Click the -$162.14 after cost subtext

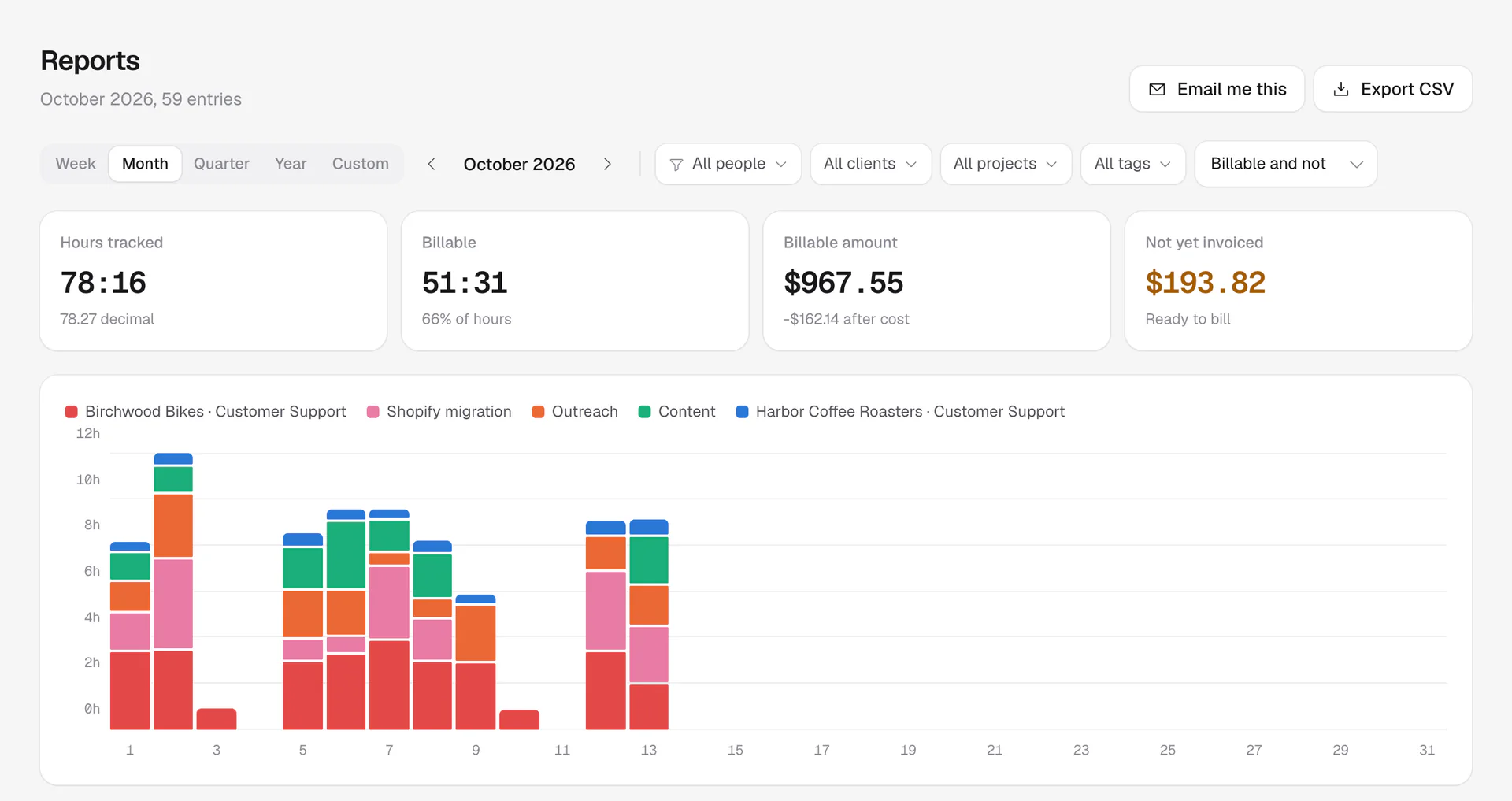pos(847,319)
